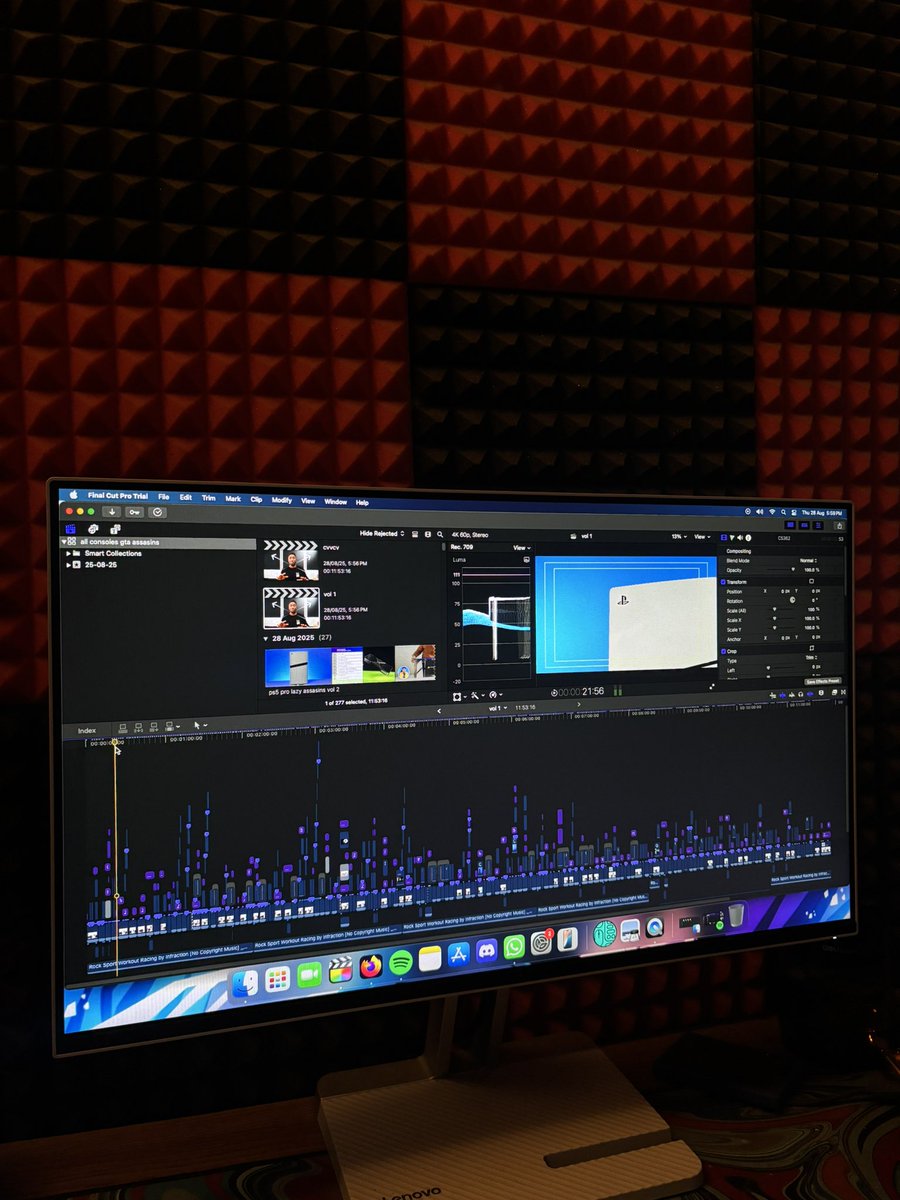Open the viewer zoom 13% dropdown
This screenshot has height=1200, width=900.
click(x=678, y=536)
